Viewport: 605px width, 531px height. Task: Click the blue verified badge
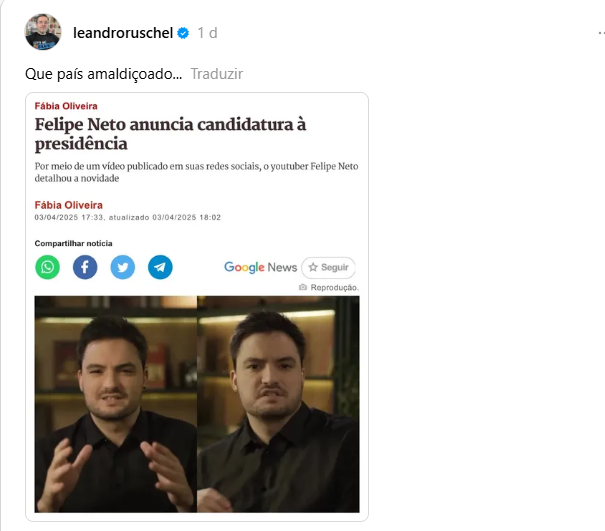(x=183, y=33)
